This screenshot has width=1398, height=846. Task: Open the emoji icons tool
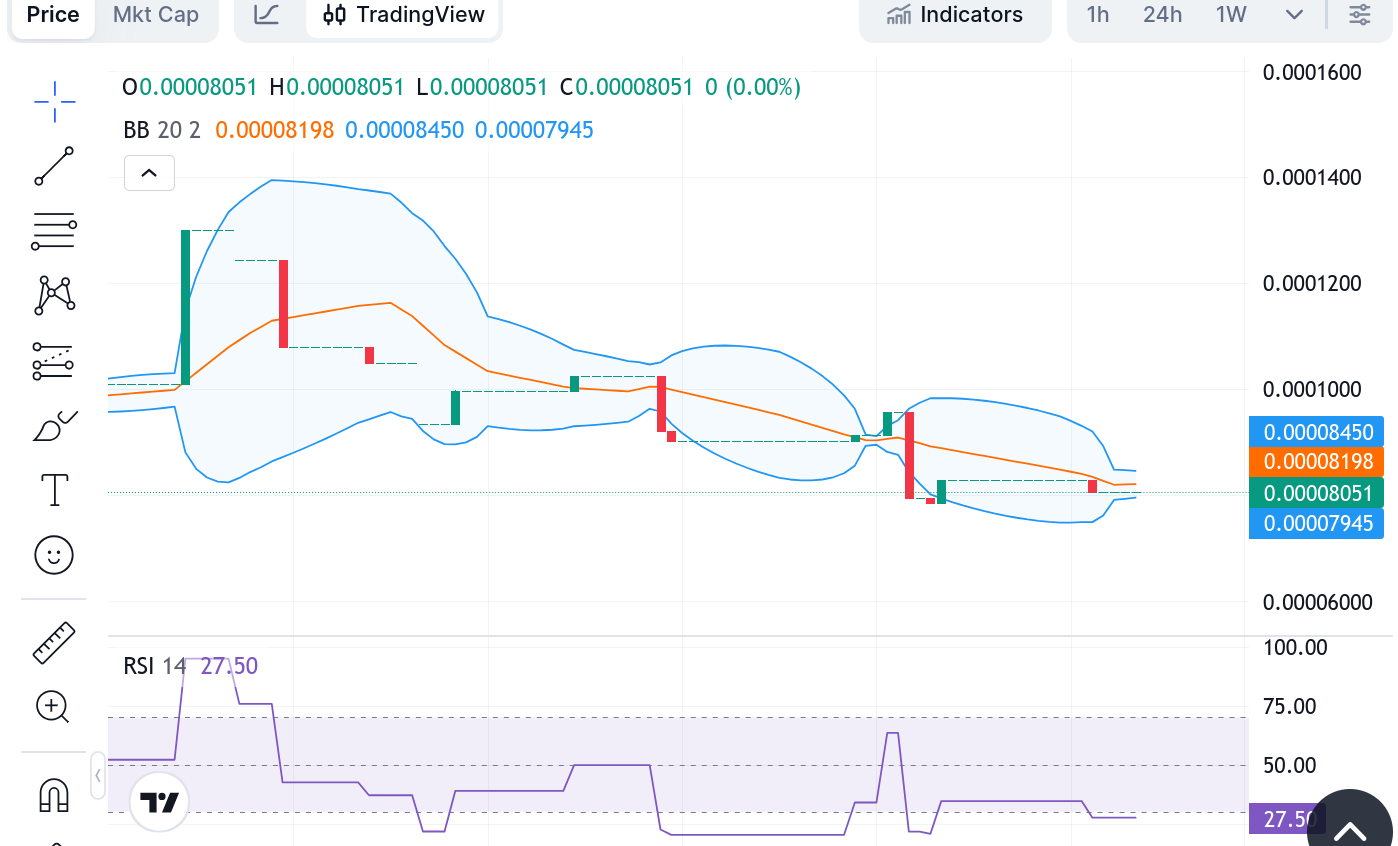point(54,554)
